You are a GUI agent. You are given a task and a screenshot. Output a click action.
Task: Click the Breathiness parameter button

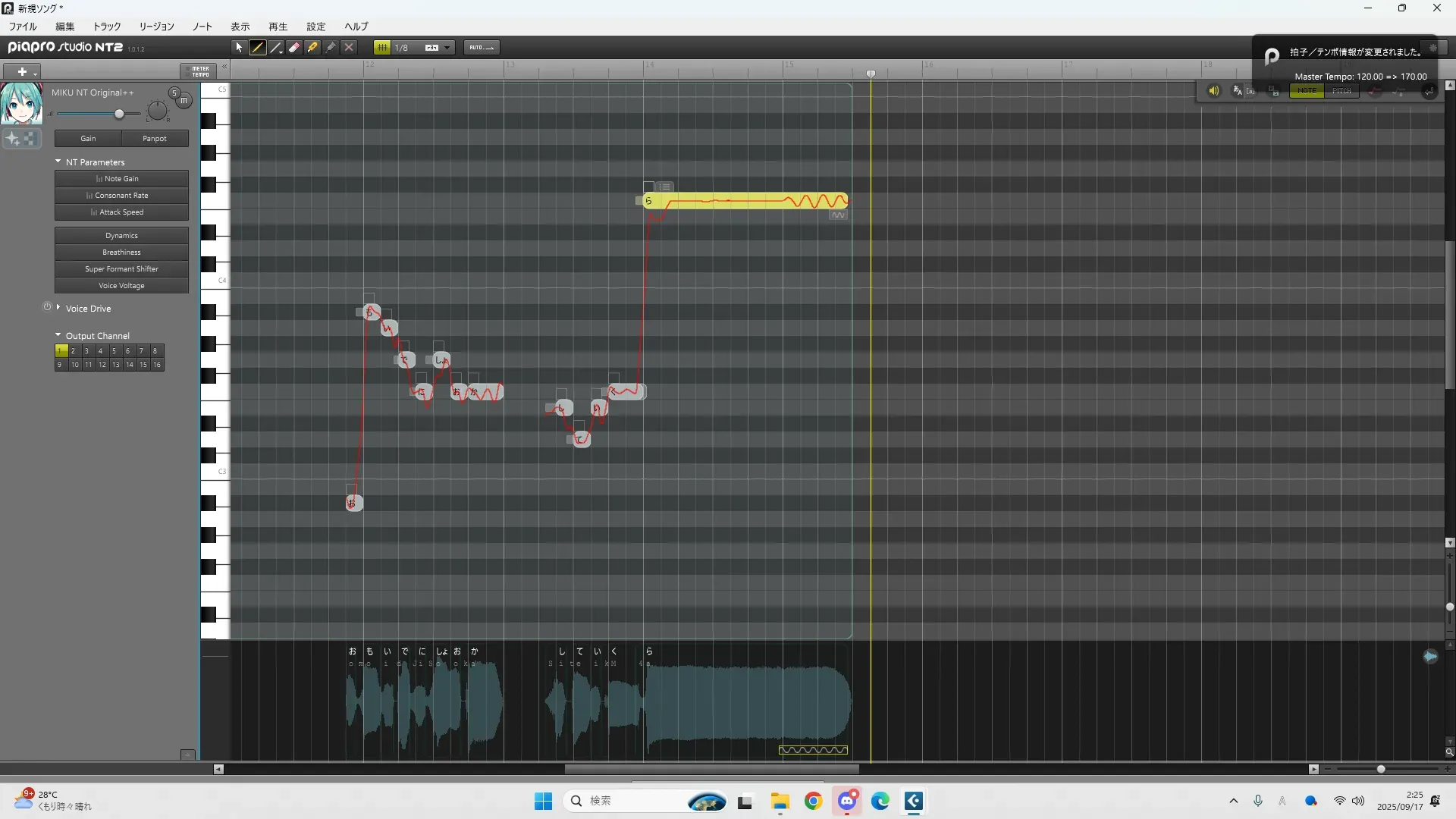pos(121,253)
